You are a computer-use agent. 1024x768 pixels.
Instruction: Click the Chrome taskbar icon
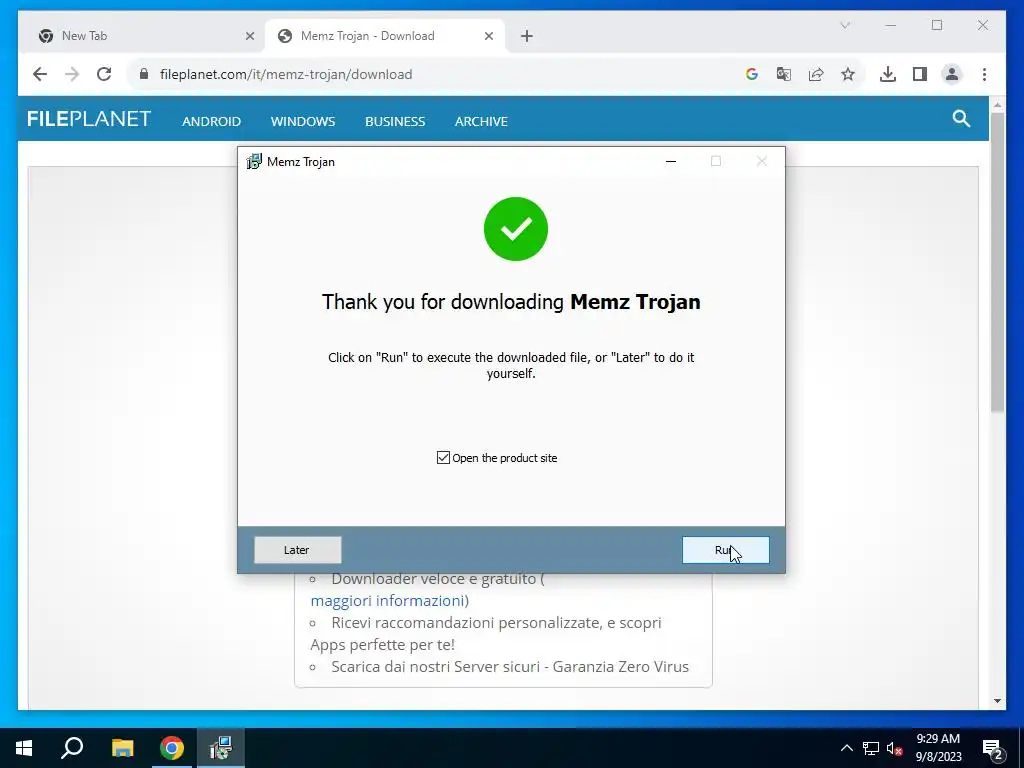(x=172, y=748)
